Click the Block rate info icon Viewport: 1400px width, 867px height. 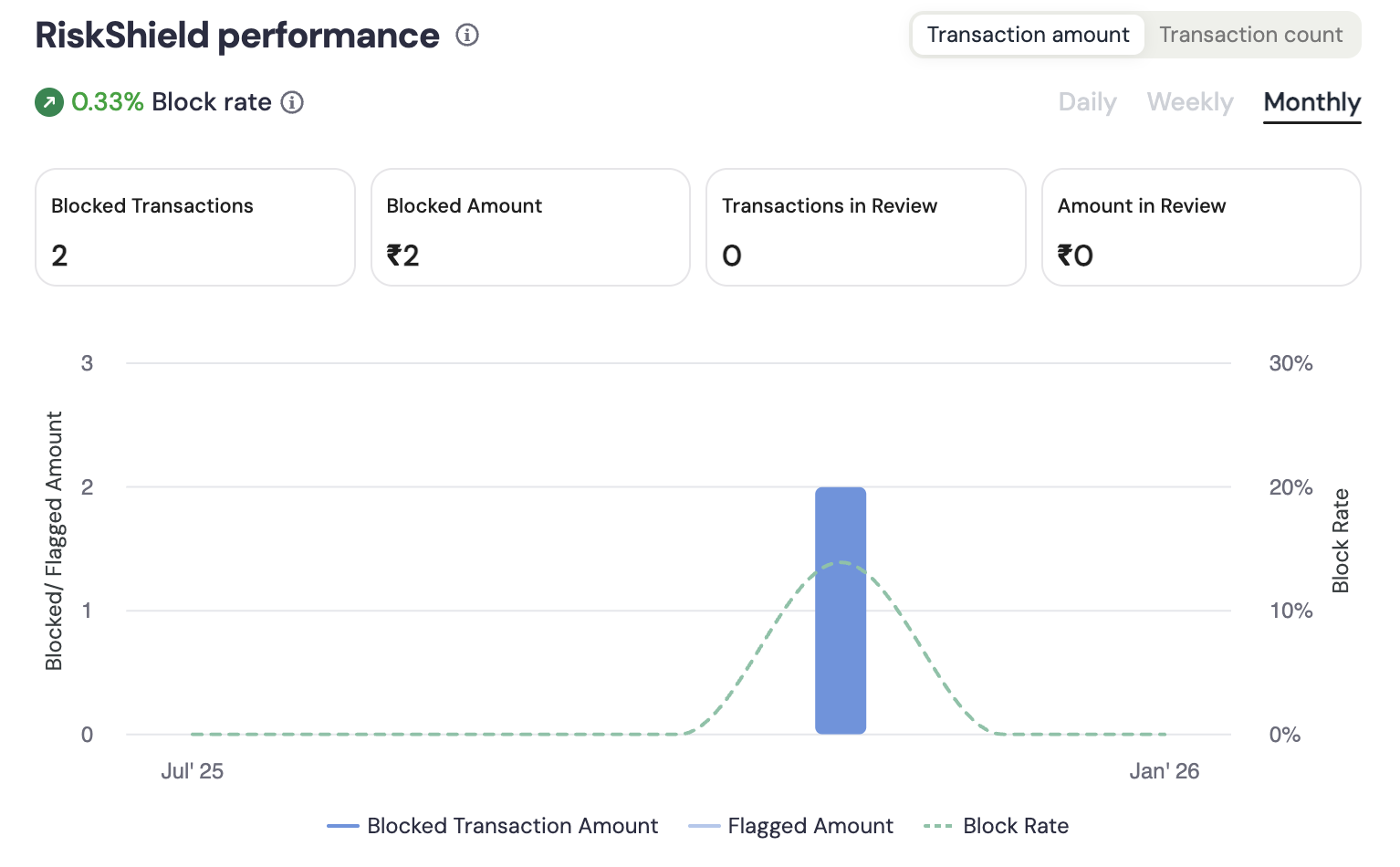(x=292, y=102)
